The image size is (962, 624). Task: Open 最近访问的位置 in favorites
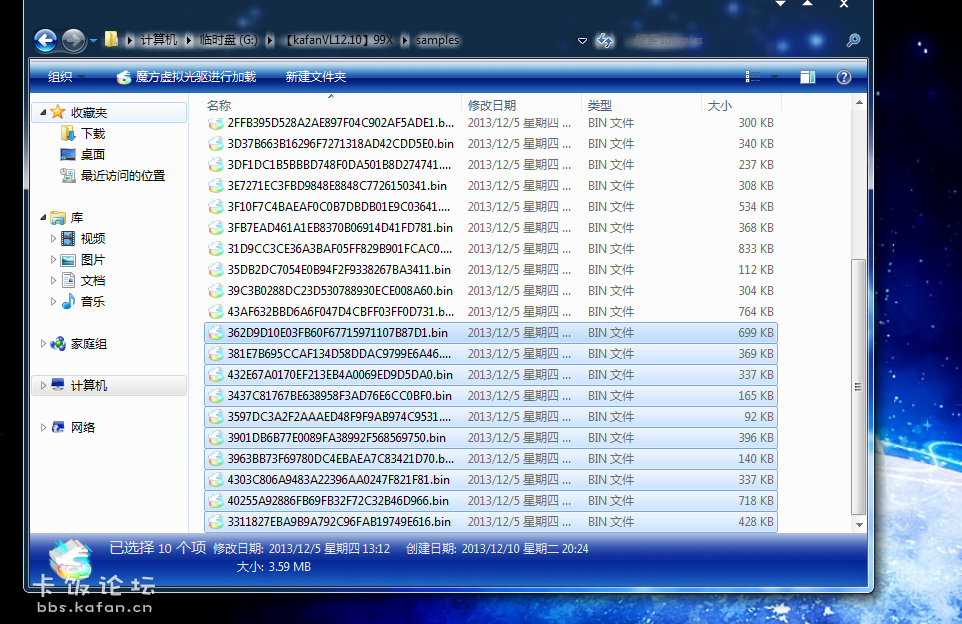point(122,175)
